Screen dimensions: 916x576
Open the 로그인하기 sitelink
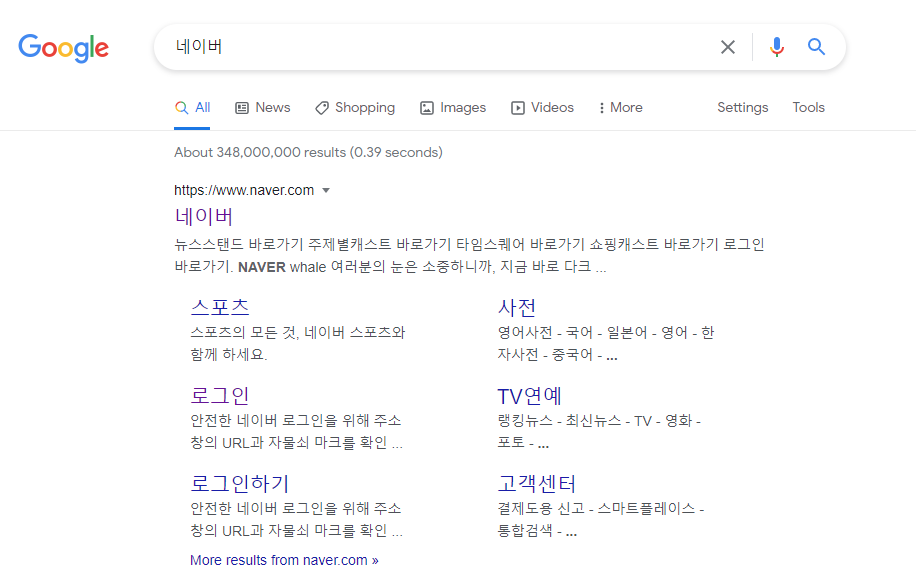coord(240,483)
